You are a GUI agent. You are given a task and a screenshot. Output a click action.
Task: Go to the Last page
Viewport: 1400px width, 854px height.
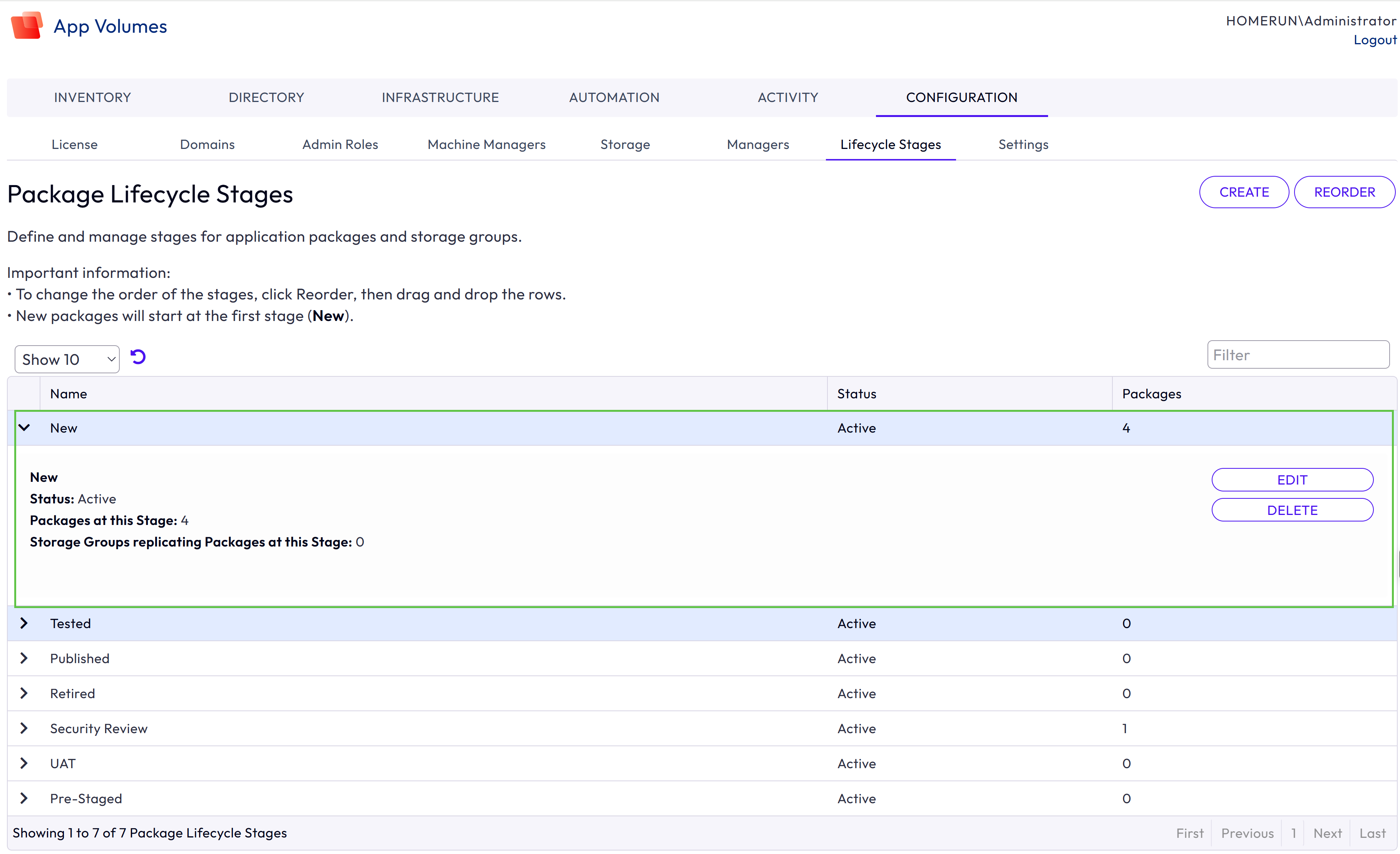(x=1373, y=833)
